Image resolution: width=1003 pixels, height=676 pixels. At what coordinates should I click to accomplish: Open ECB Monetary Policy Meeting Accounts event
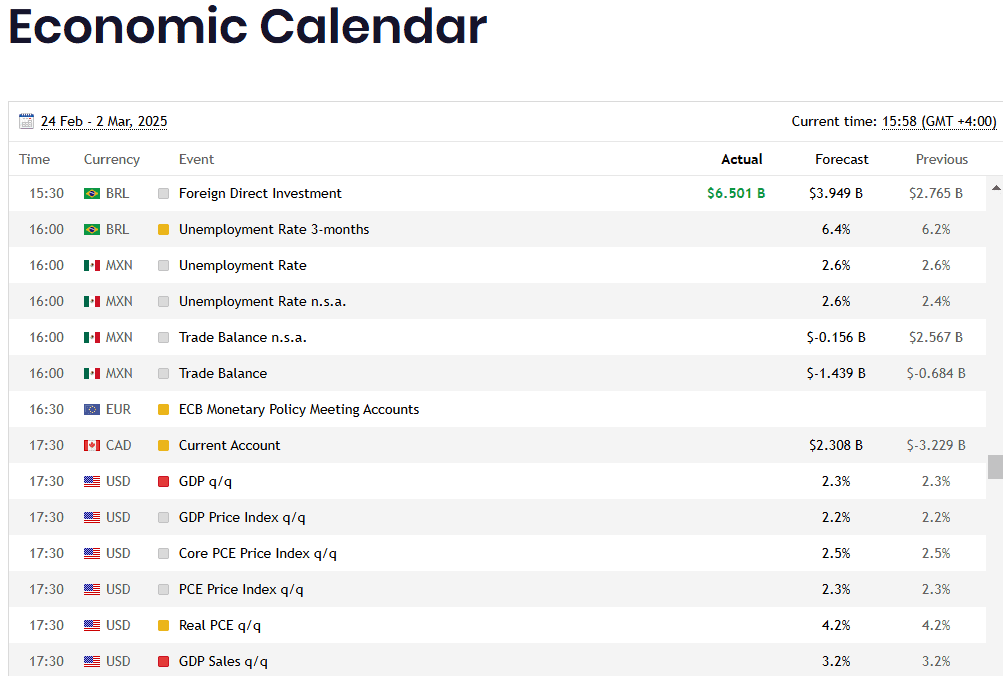point(298,410)
